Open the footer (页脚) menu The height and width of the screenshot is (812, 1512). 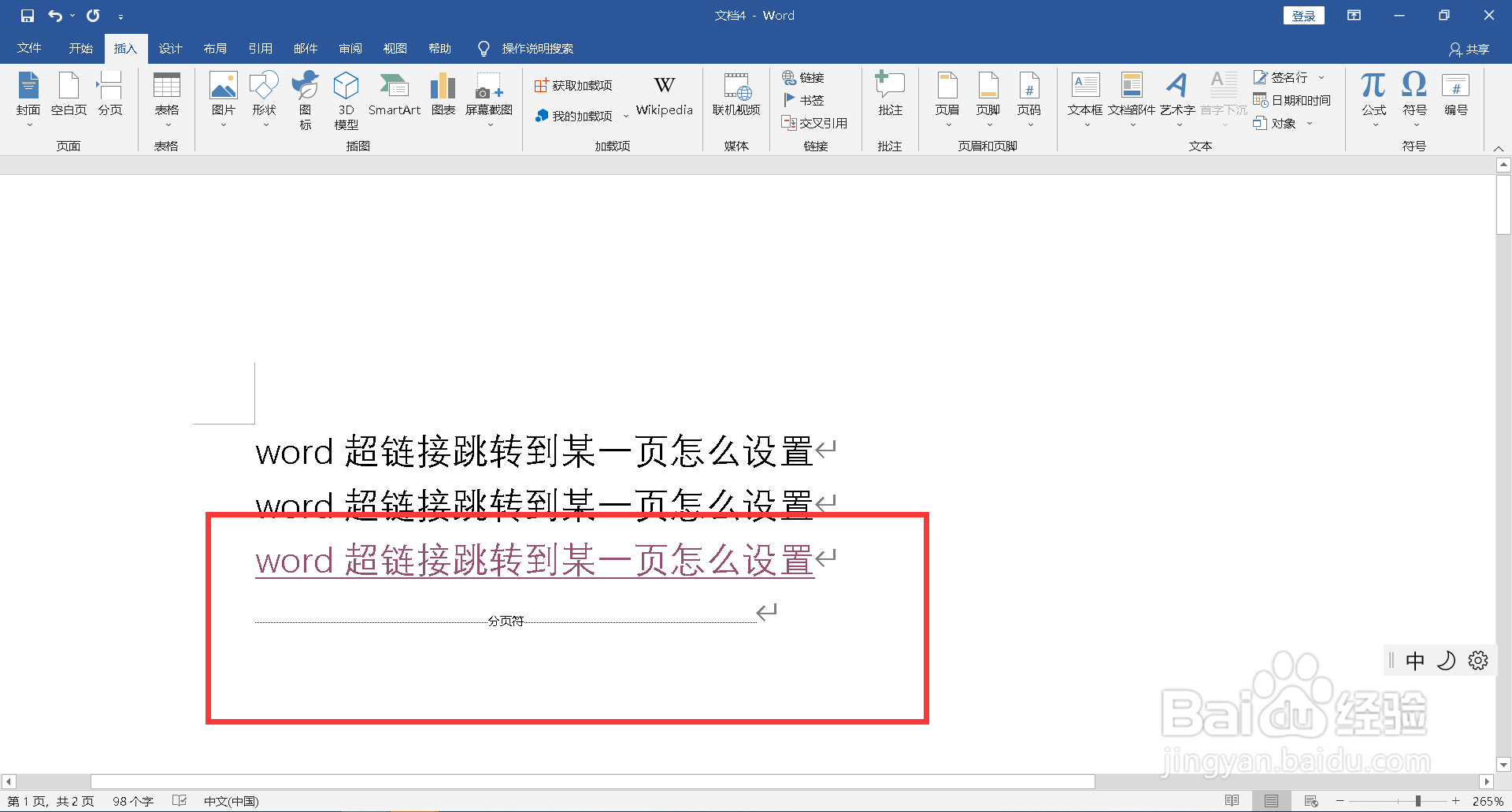[988, 99]
